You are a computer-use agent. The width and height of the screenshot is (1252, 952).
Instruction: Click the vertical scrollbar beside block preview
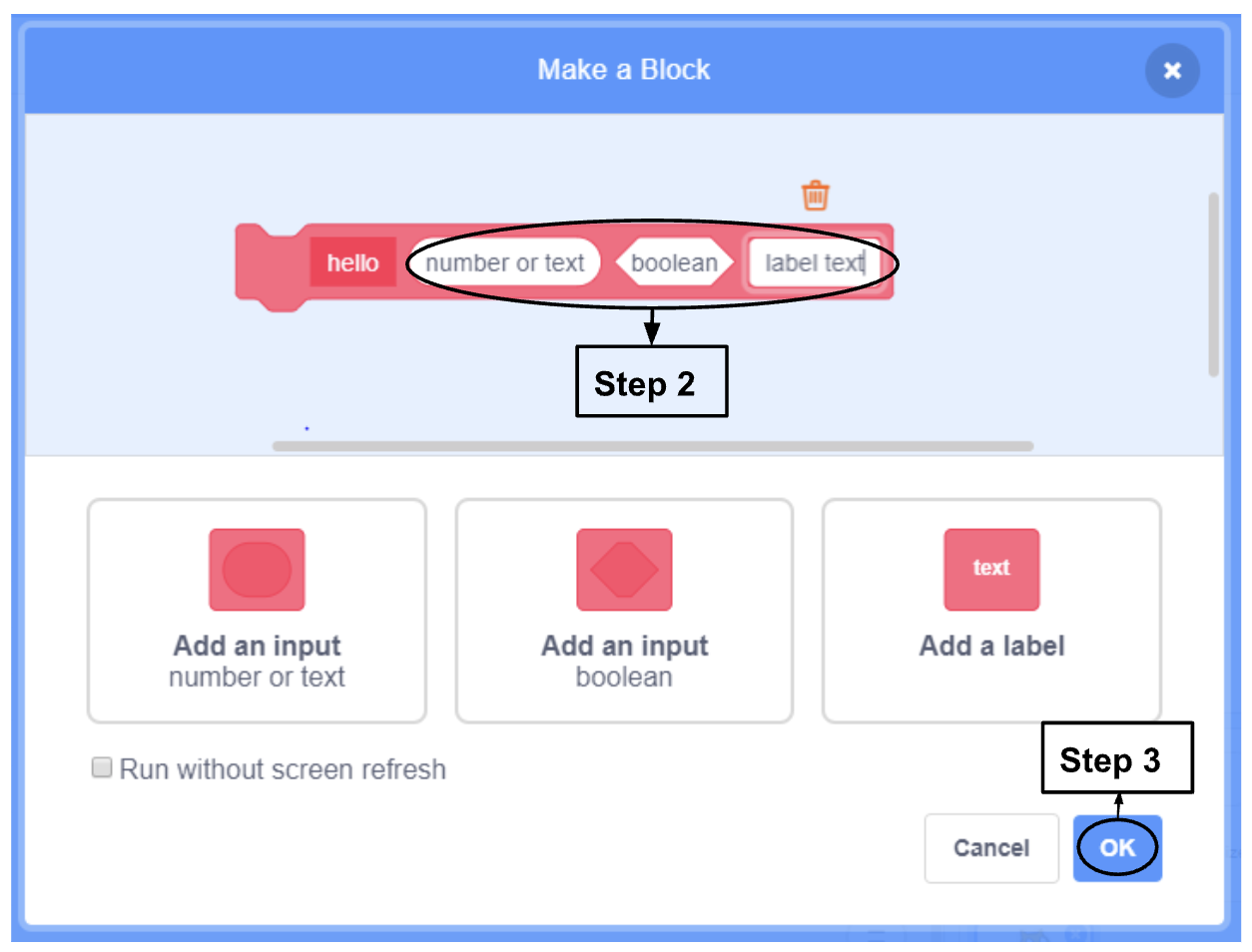1213,284
